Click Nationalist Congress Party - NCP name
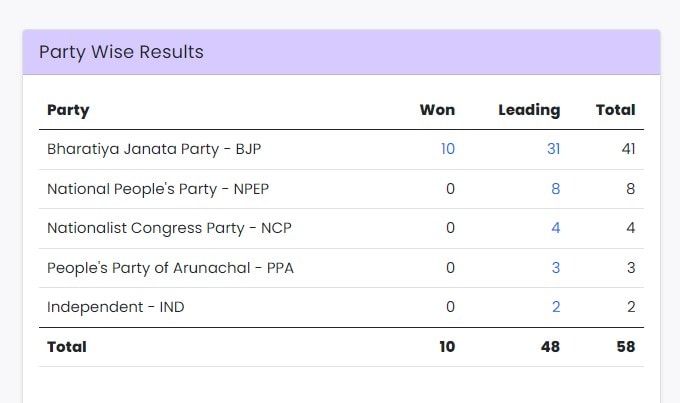Image resolution: width=680 pixels, height=403 pixels. [169, 228]
